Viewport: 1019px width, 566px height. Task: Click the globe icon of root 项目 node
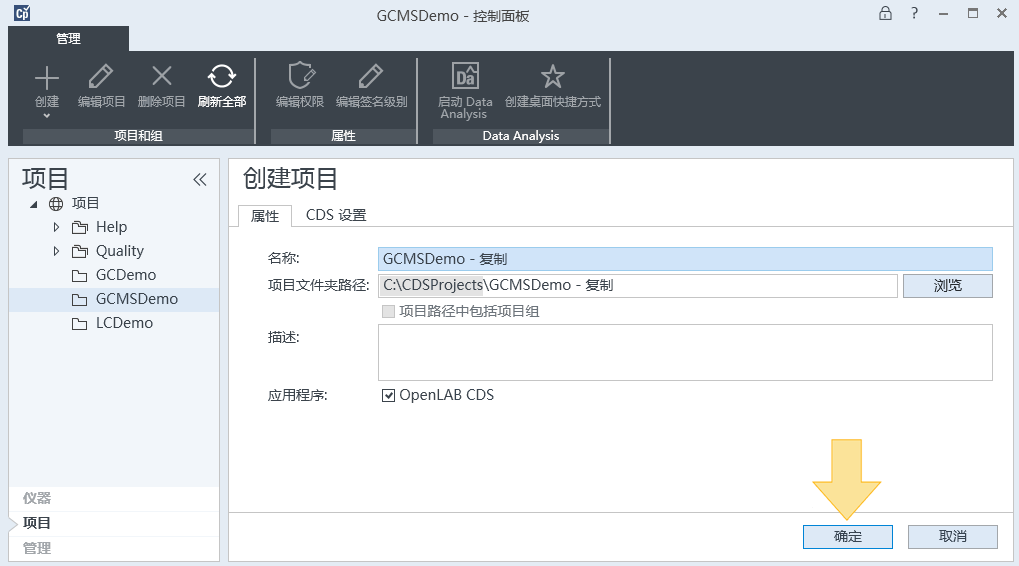point(57,204)
